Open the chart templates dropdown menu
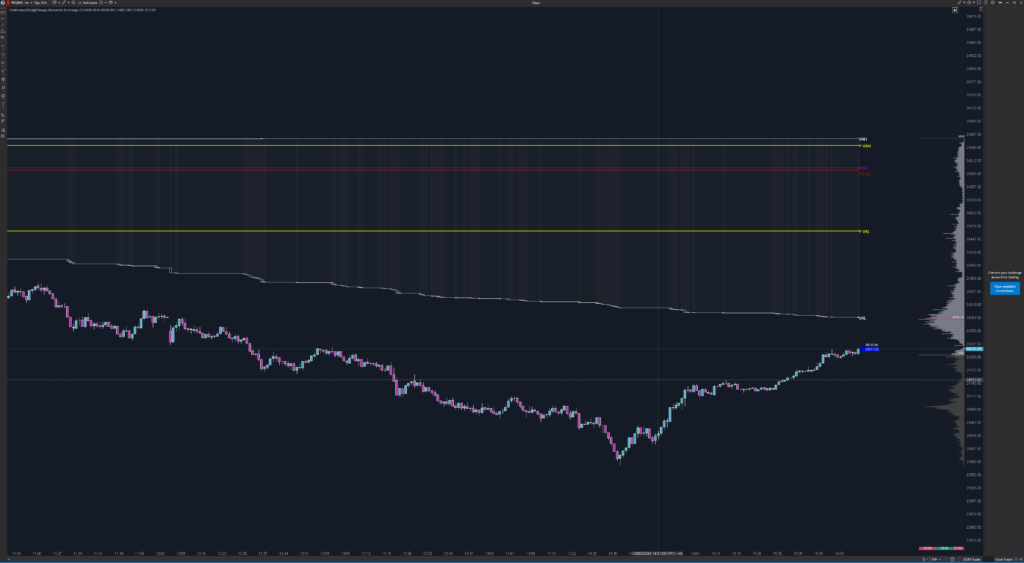This screenshot has width=1024, height=563. 115,3
